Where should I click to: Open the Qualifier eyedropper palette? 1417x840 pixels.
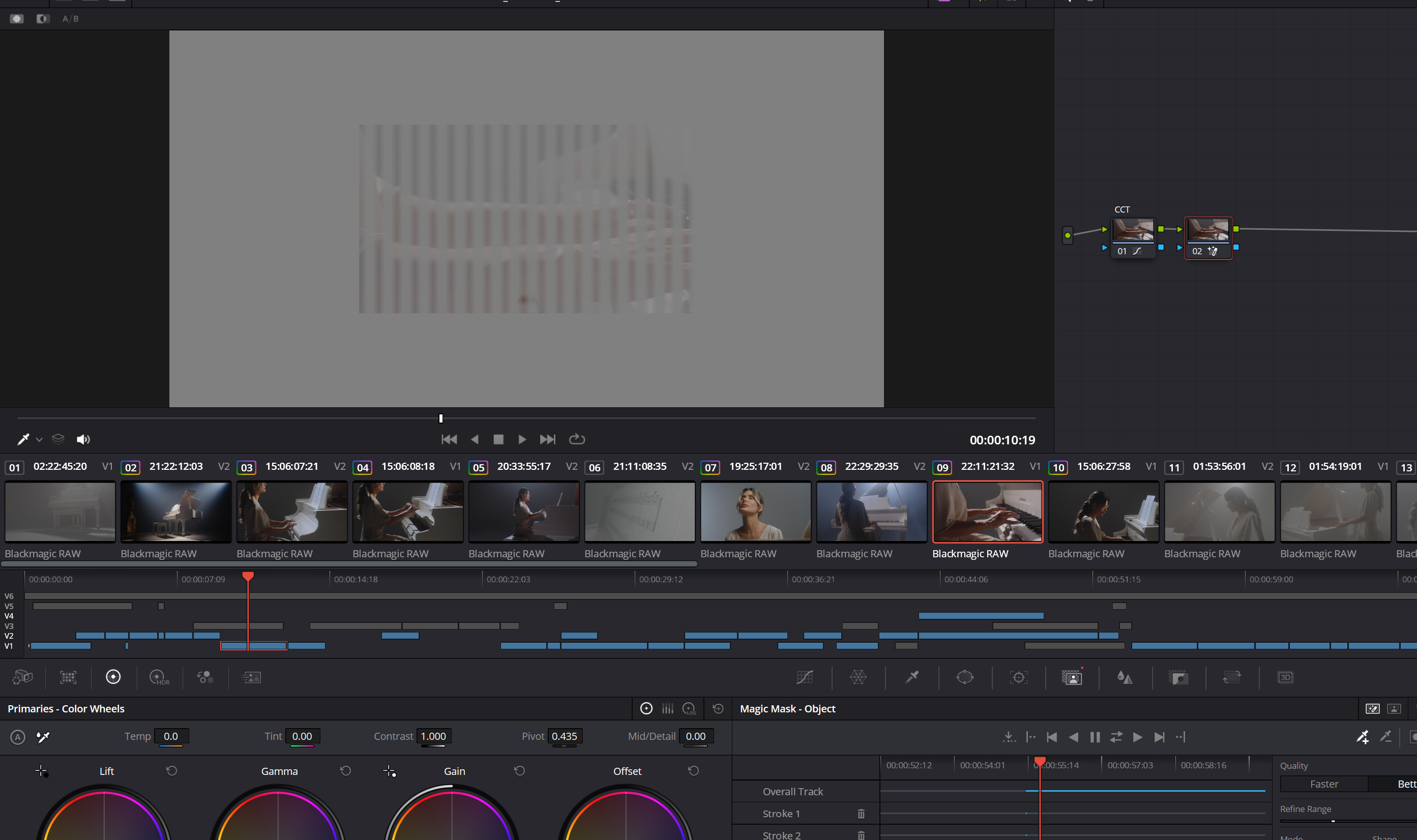coord(911,677)
